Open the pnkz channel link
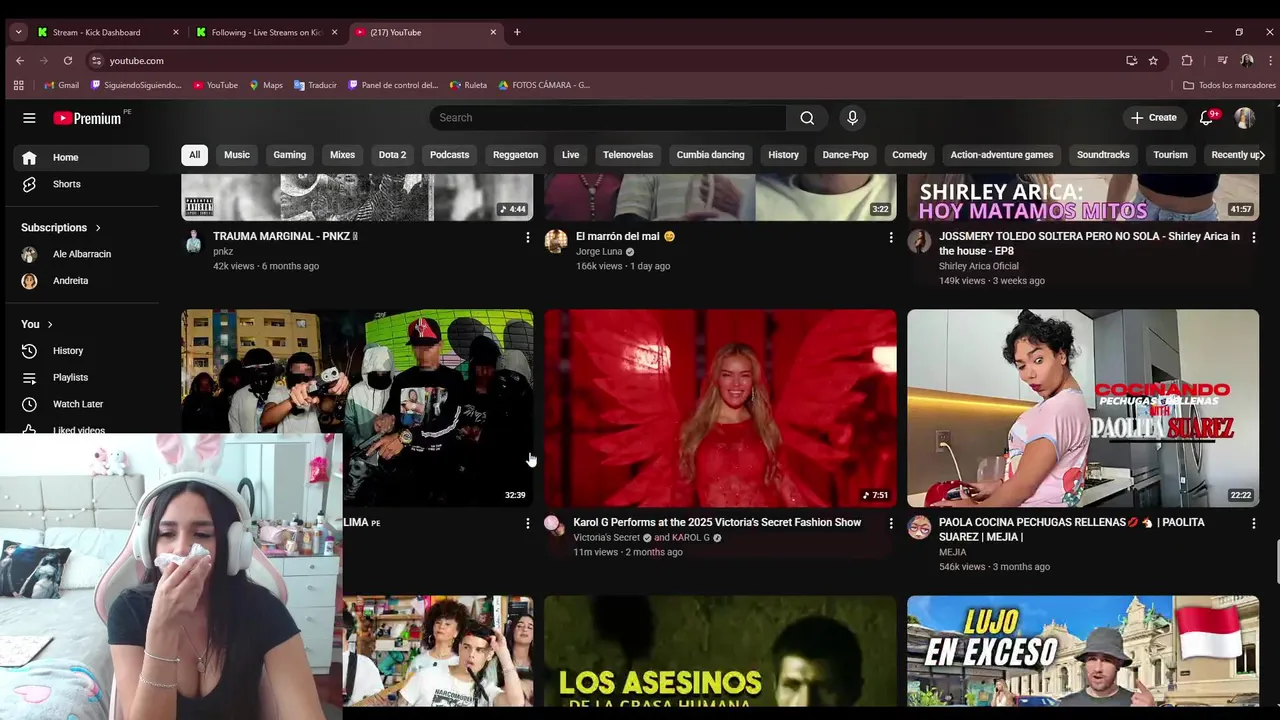The width and height of the screenshot is (1280, 720). 223,252
